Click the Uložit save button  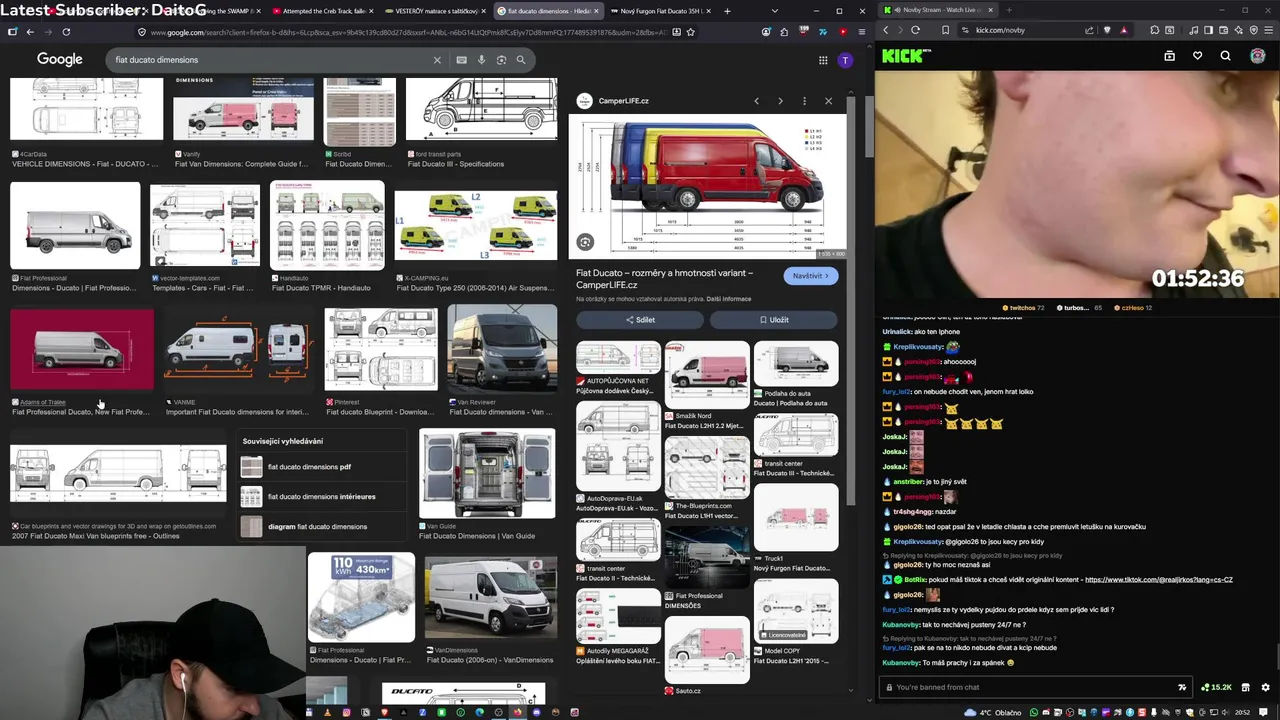tap(774, 320)
